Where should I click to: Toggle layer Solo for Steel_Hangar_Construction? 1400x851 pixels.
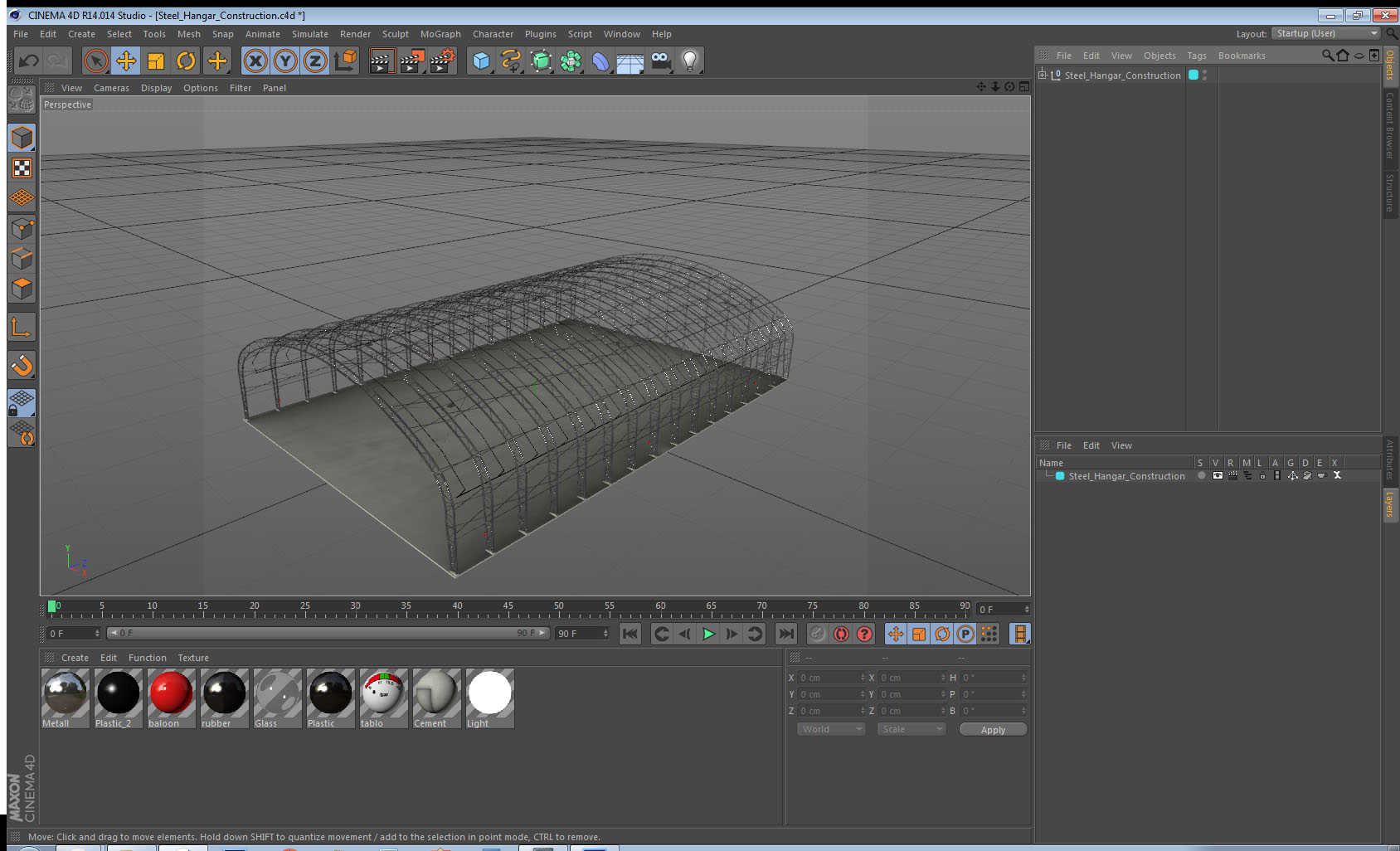pyautogui.click(x=1201, y=475)
